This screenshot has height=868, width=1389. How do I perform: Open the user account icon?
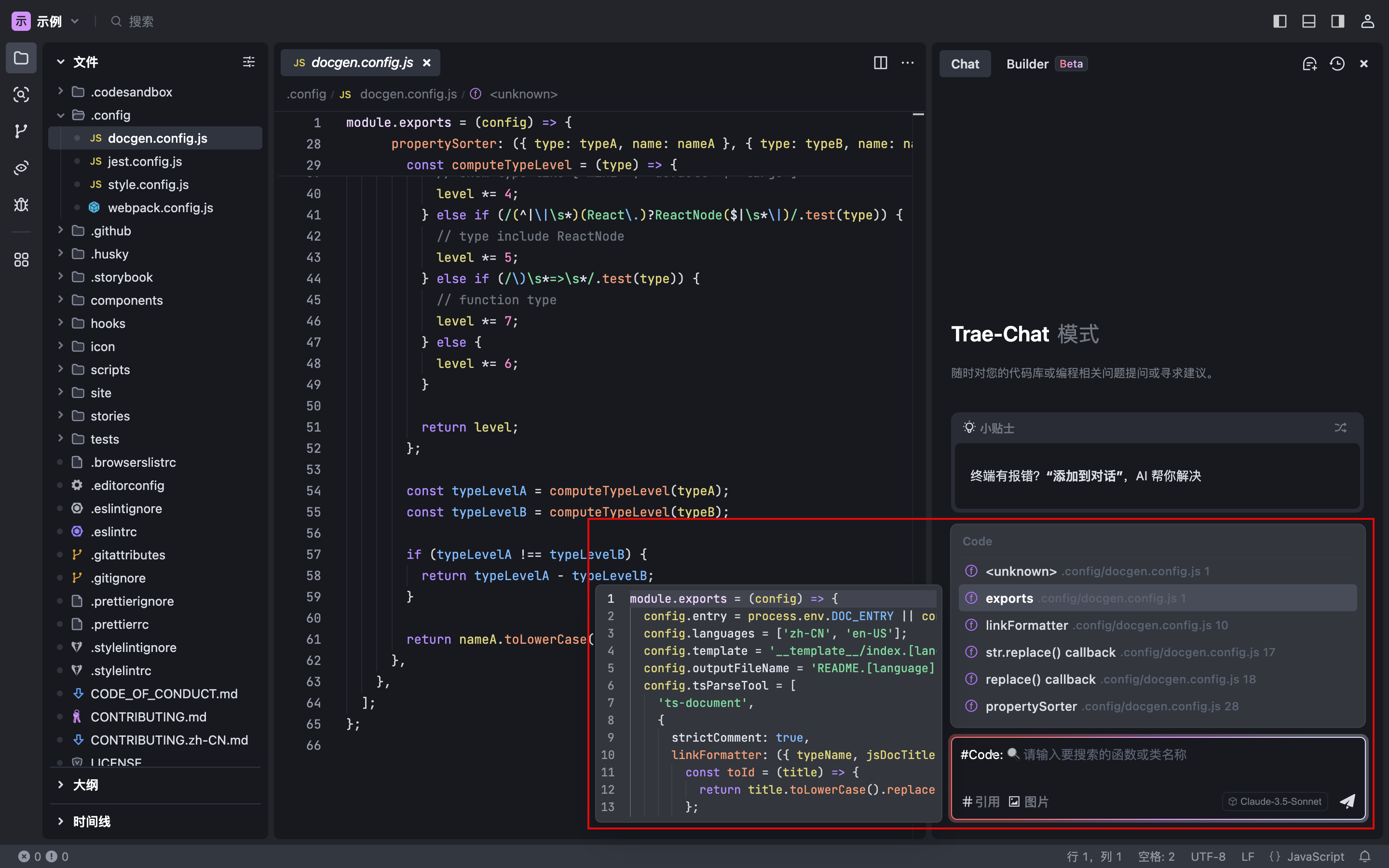pyautogui.click(x=1367, y=21)
